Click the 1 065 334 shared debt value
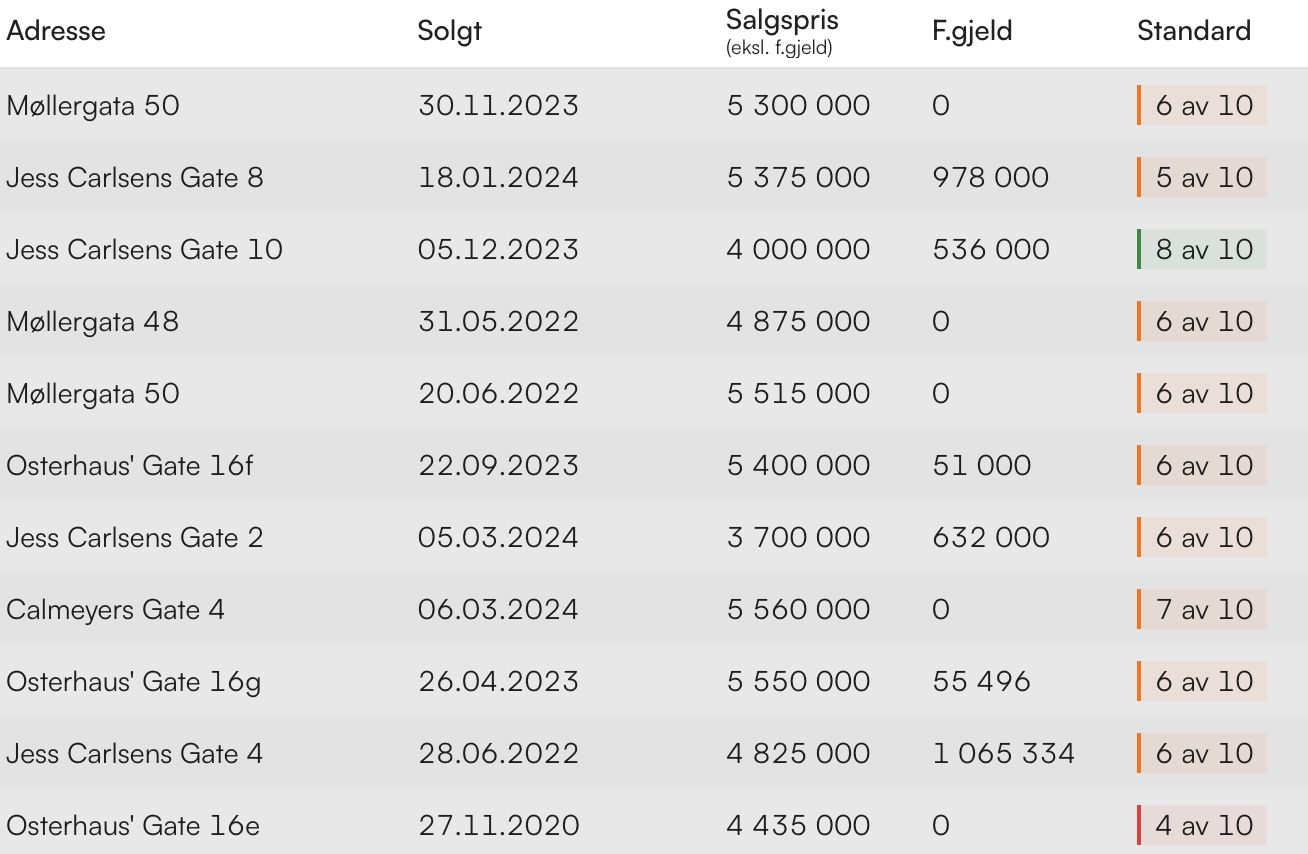This screenshot has height=854, width=1308. 1003,754
